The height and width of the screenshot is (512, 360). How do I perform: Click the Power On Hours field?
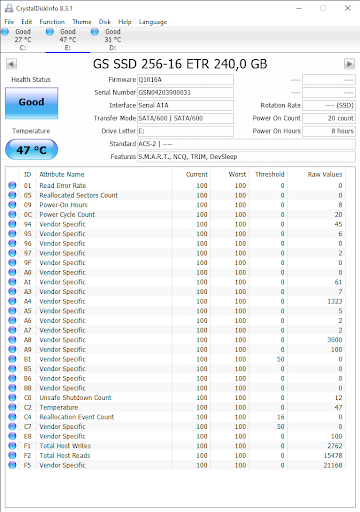[x=329, y=131]
